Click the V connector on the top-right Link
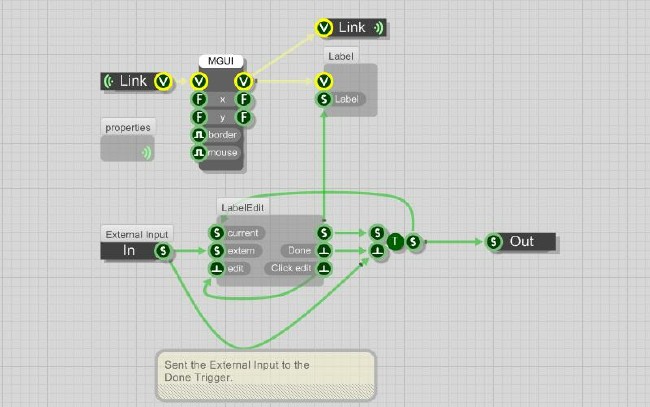650x407 pixels. pos(325,28)
